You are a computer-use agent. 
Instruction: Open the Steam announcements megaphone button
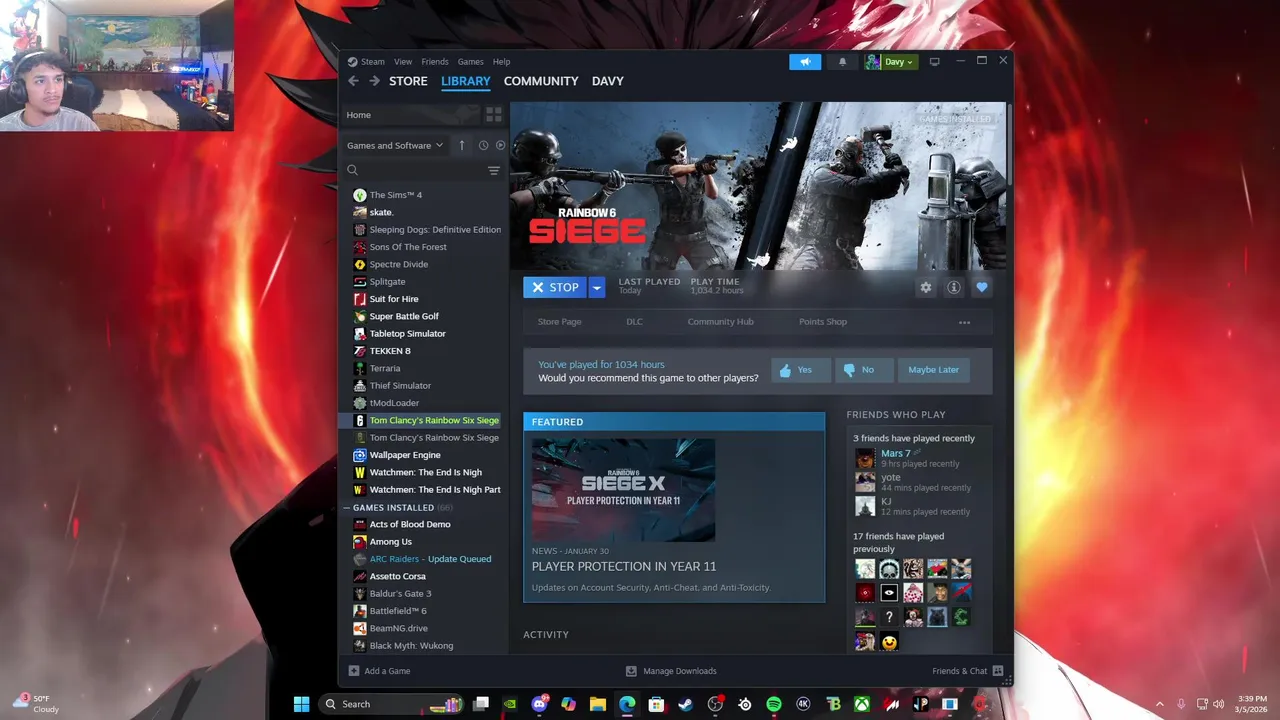(805, 62)
